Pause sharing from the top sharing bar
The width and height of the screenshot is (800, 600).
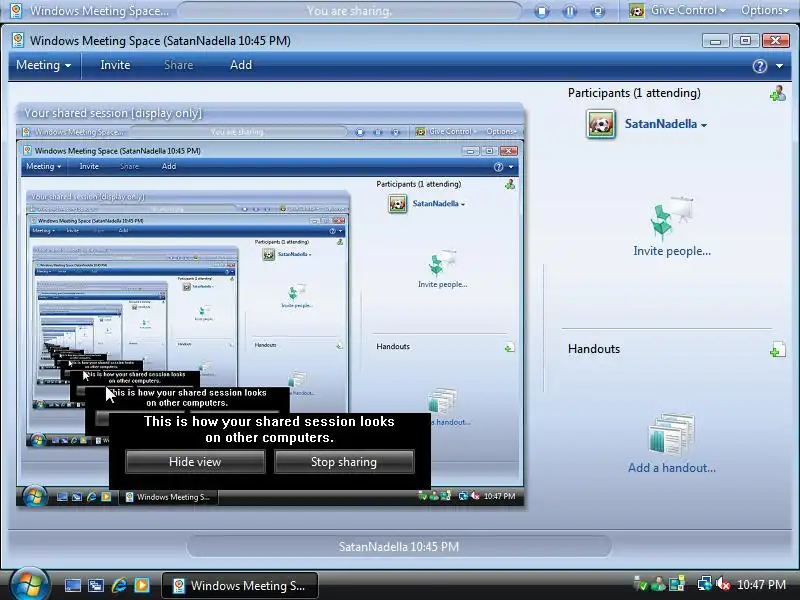[569, 11]
